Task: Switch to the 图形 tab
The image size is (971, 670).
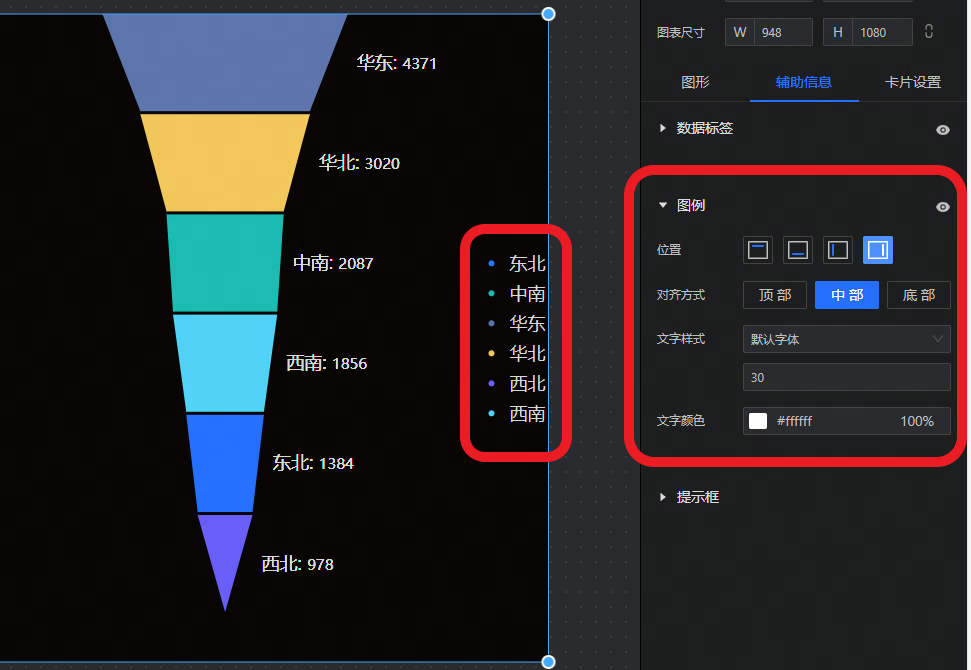Action: coord(695,82)
